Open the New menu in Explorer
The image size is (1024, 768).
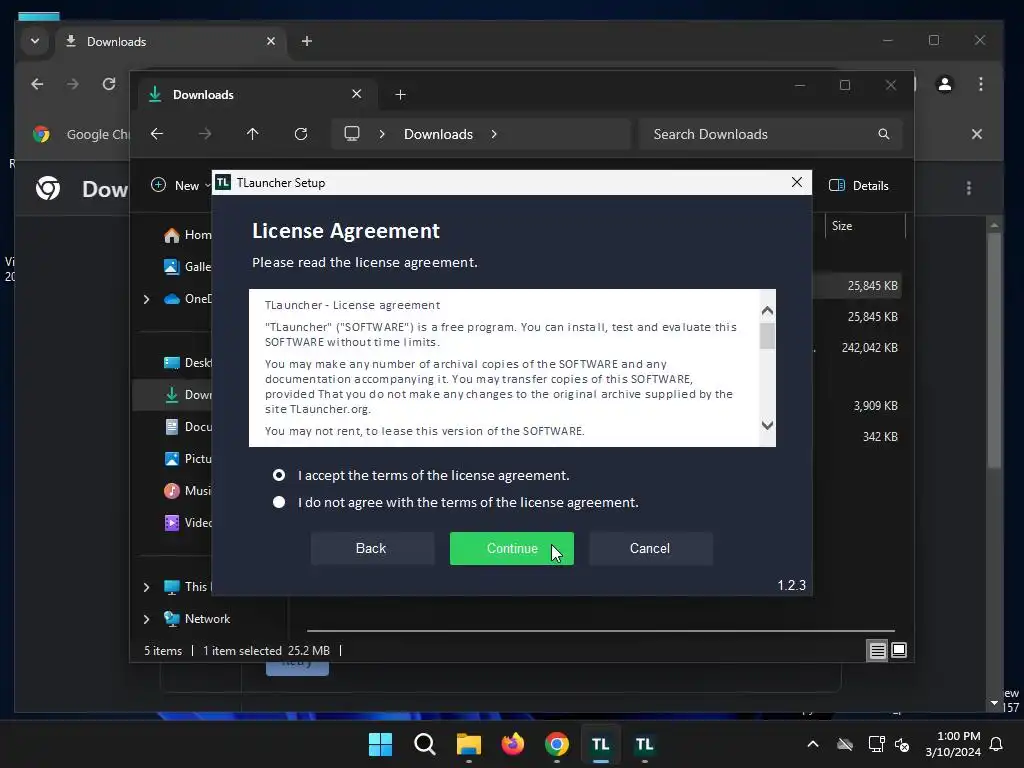point(179,185)
